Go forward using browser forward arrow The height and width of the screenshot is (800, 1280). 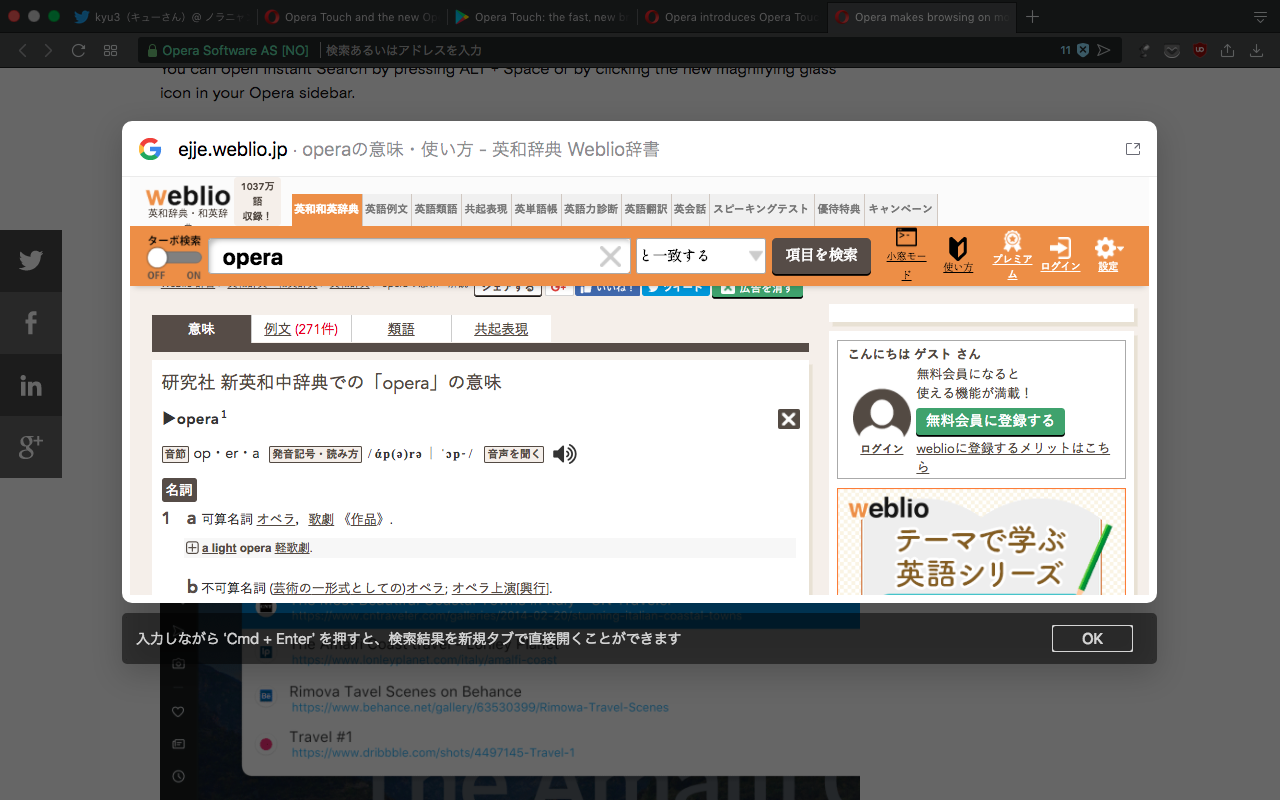(48, 50)
